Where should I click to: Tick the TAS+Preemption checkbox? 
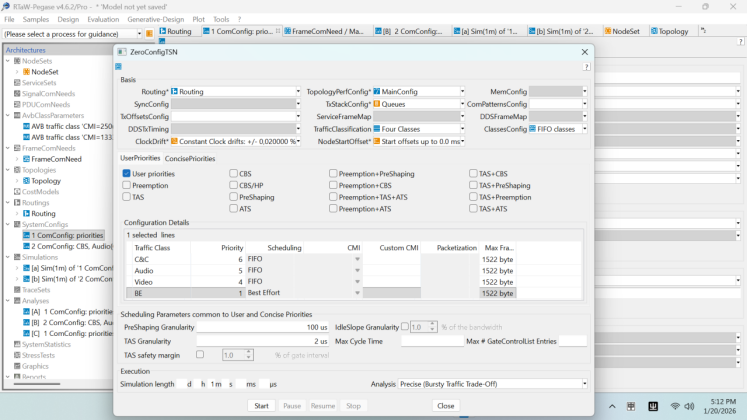point(474,197)
